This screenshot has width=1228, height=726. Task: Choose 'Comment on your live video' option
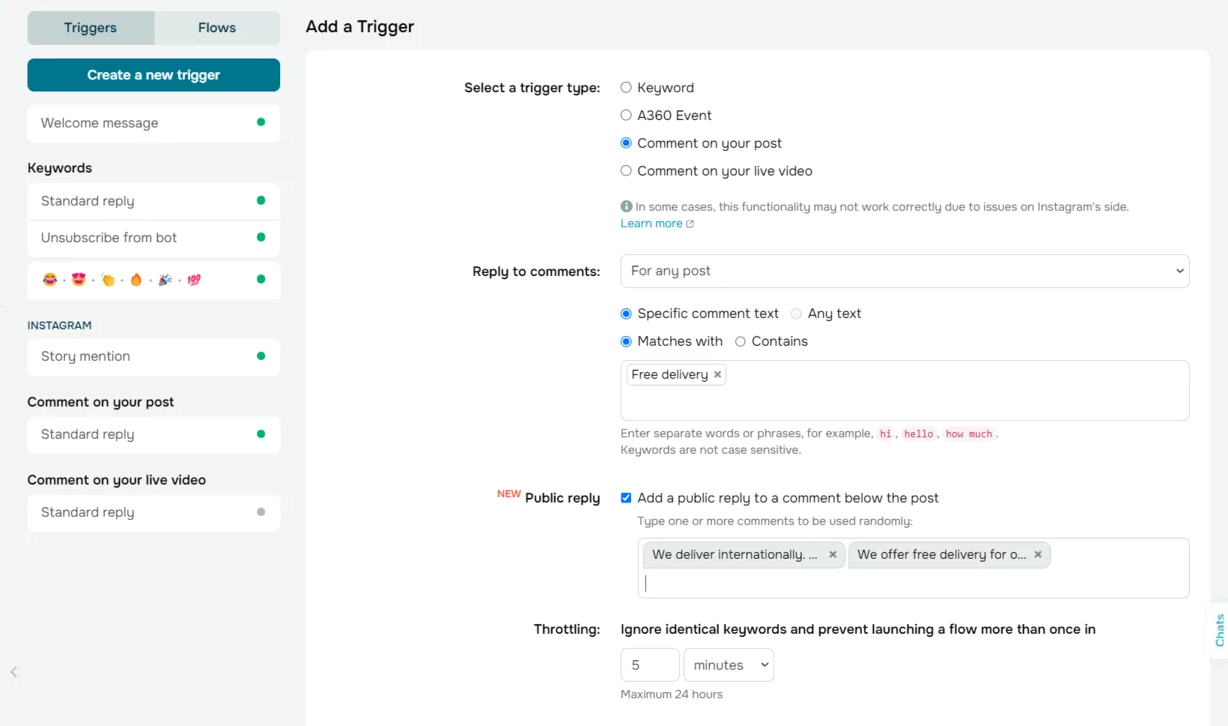click(626, 171)
